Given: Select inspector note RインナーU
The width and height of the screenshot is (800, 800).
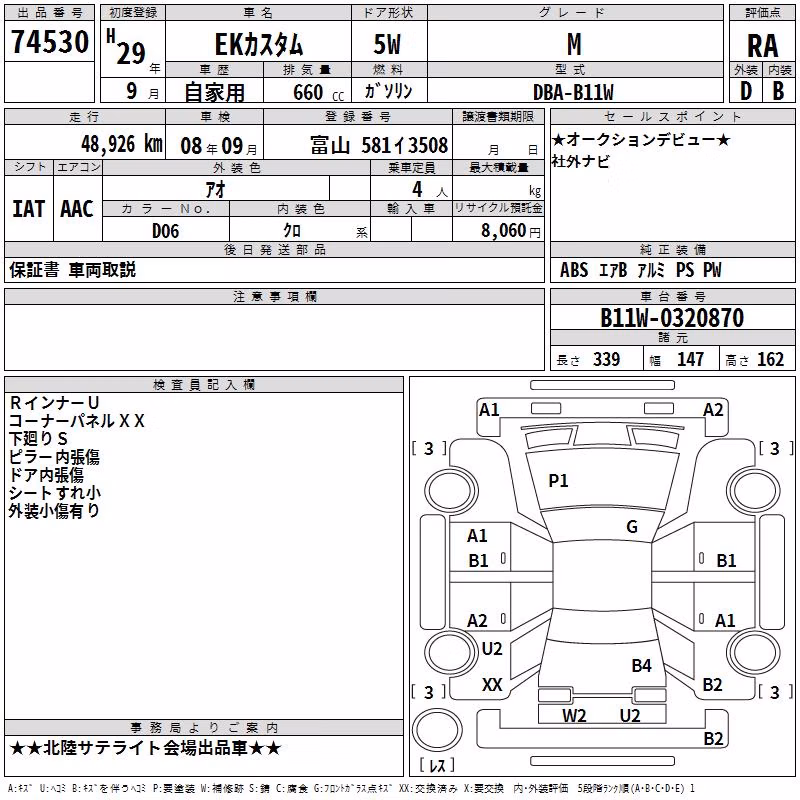Looking at the screenshot, I should coord(54,403).
